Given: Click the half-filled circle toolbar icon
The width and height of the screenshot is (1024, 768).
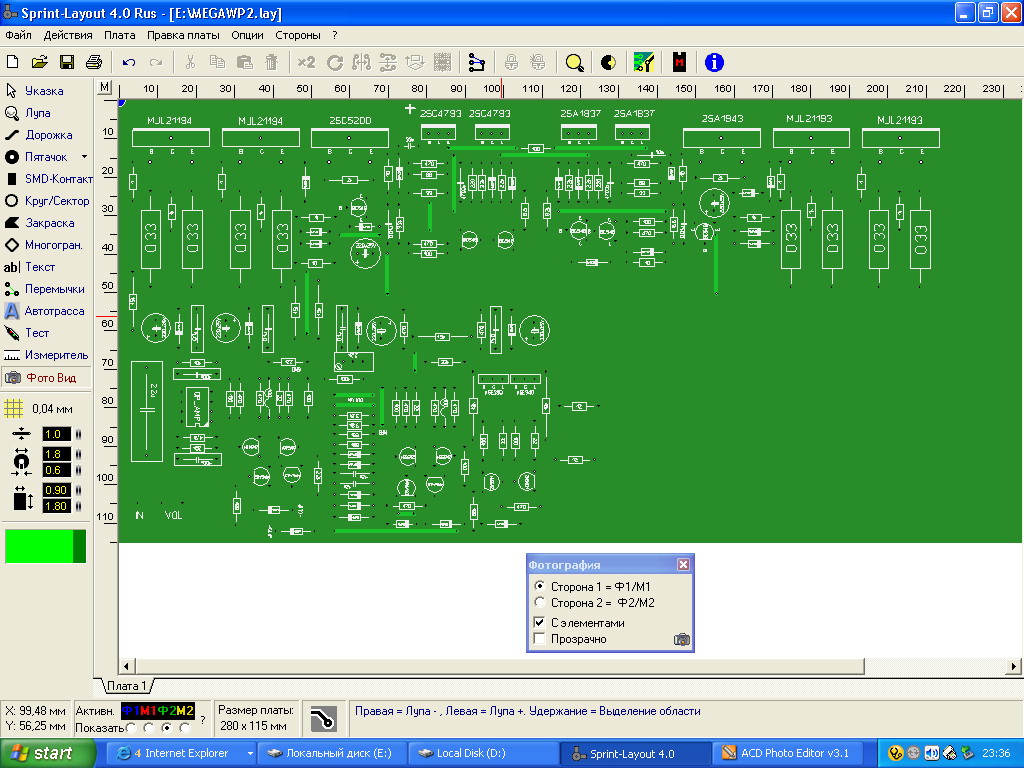Looking at the screenshot, I should (x=608, y=62).
